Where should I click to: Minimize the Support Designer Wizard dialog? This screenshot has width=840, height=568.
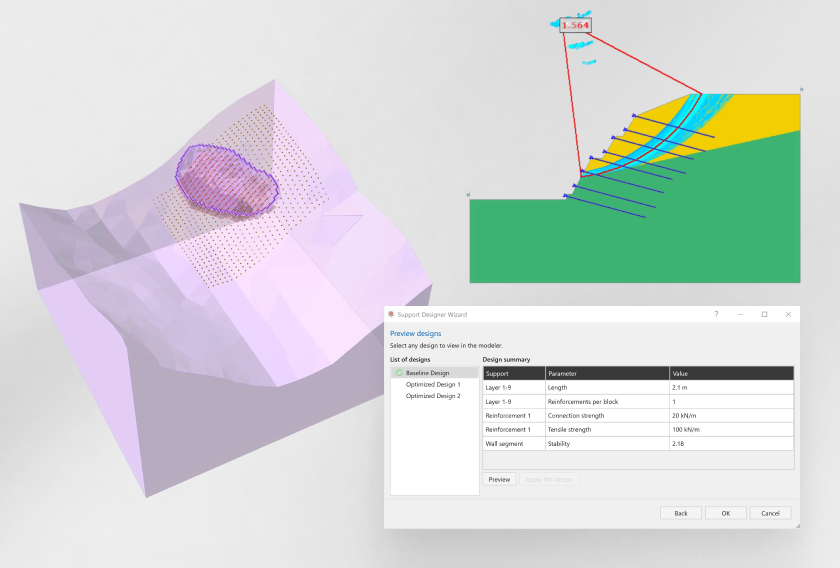740,314
